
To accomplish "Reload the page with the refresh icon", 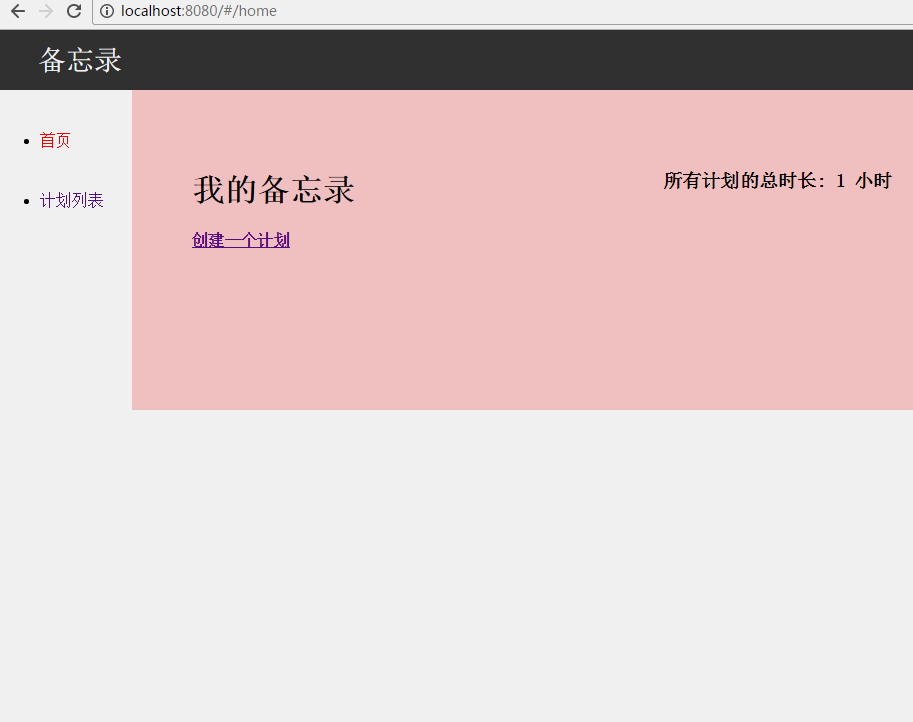I will tap(74, 11).
